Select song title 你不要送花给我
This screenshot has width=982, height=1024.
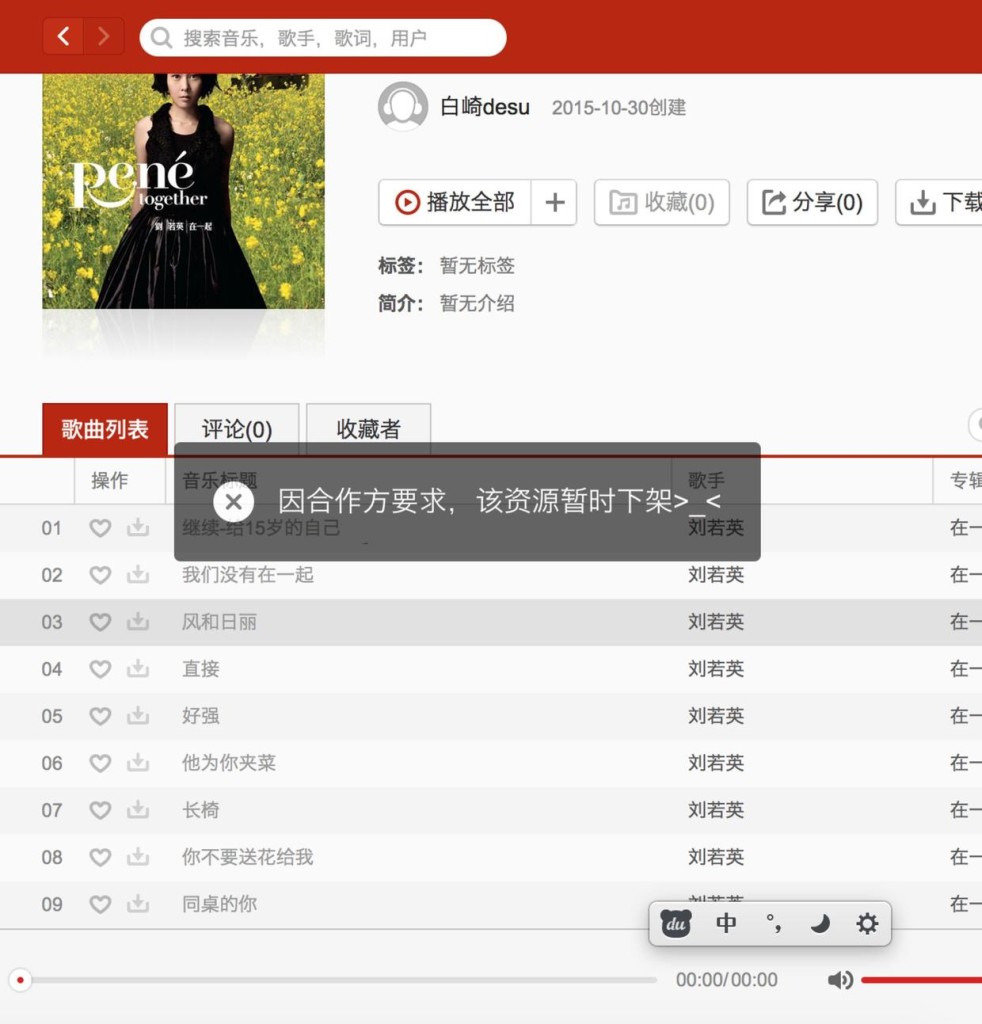[x=247, y=857]
